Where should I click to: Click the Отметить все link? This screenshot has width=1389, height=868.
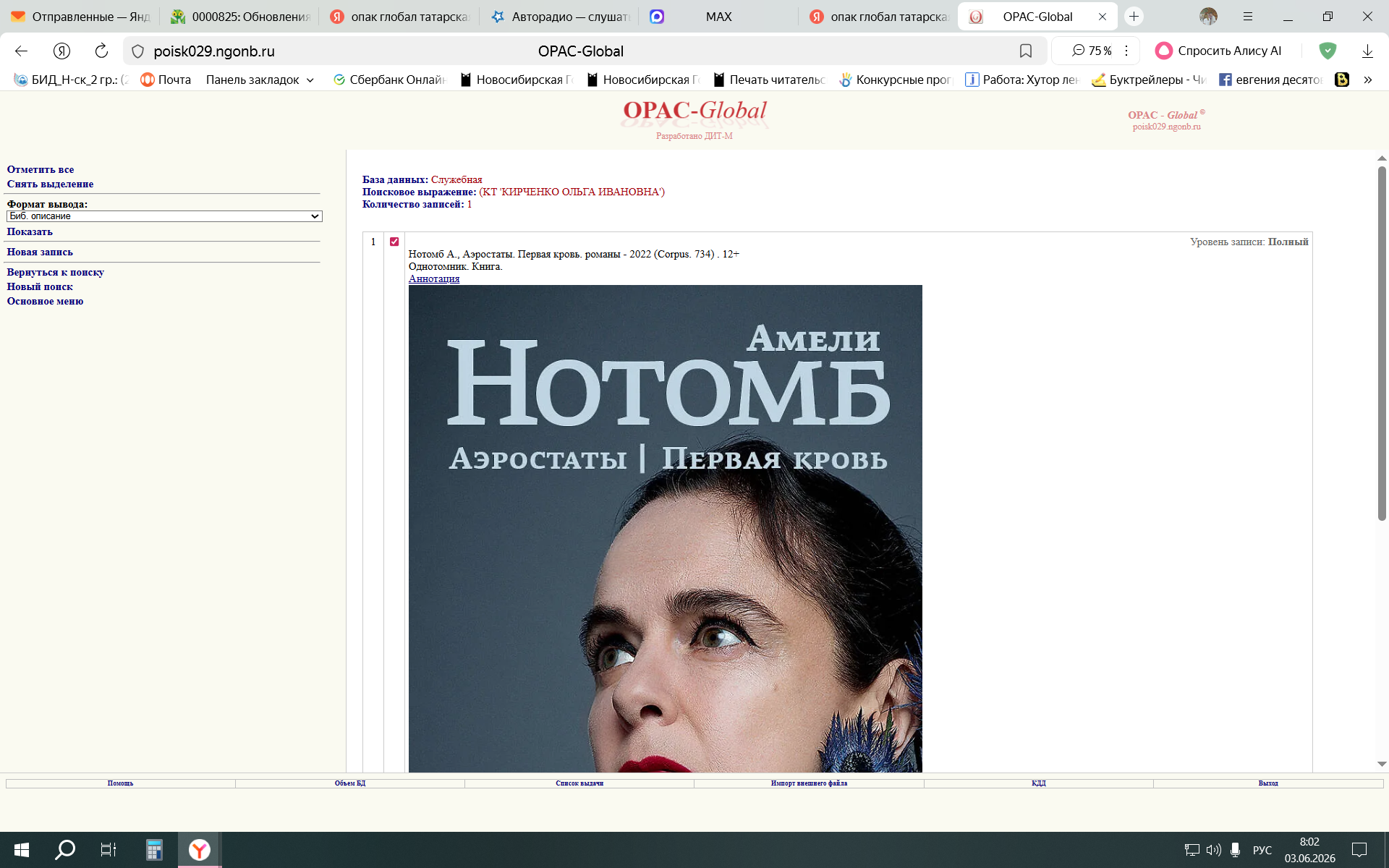click(x=41, y=169)
